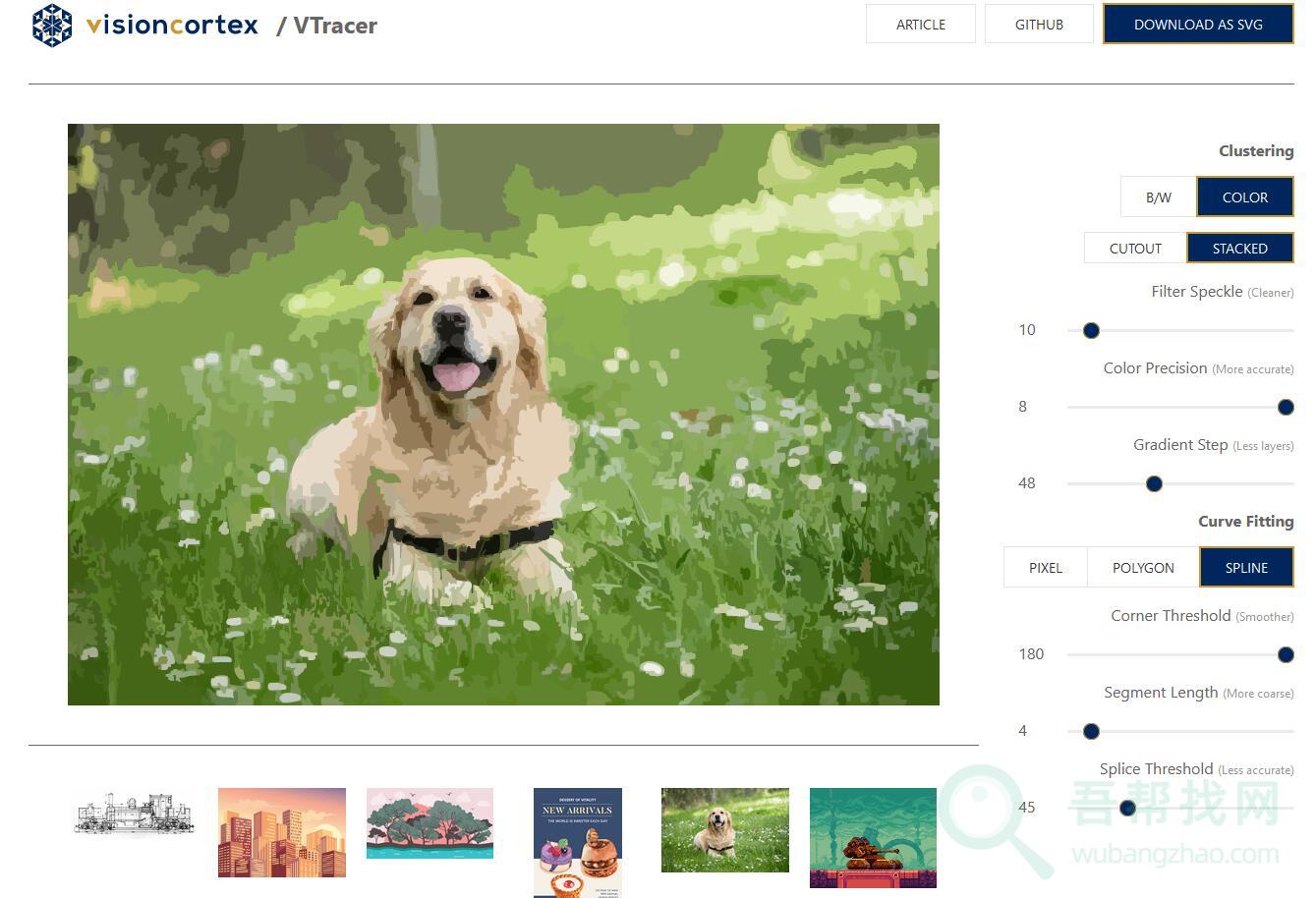Choose the golden retriever sample thumbnail

click(725, 829)
